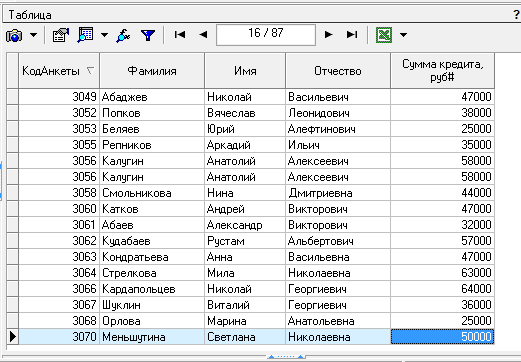Click the help question mark
This screenshot has width=521, height=362.
pos(516,15)
